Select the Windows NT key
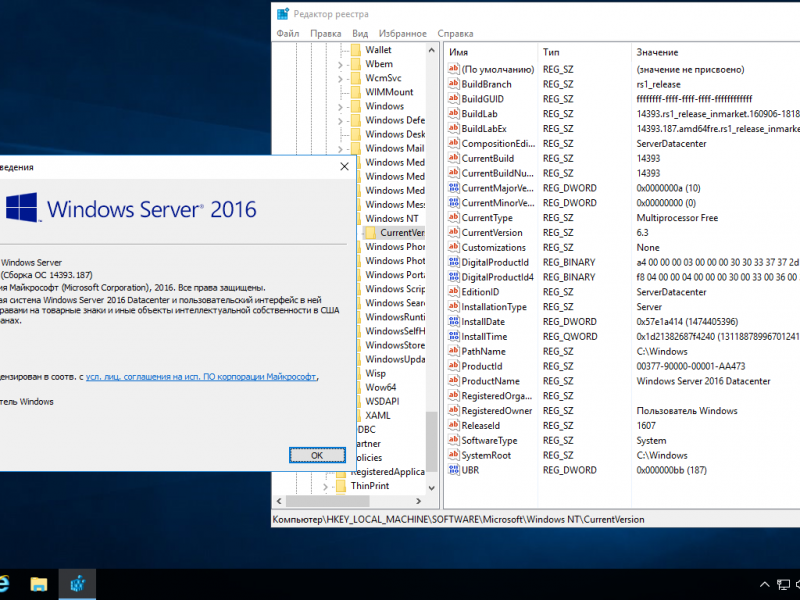The image size is (800, 600). [x=392, y=218]
